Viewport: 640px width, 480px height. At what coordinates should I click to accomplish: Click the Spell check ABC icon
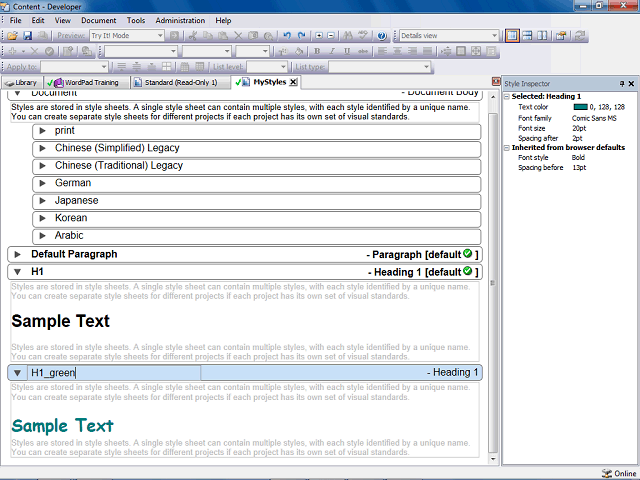(363, 36)
